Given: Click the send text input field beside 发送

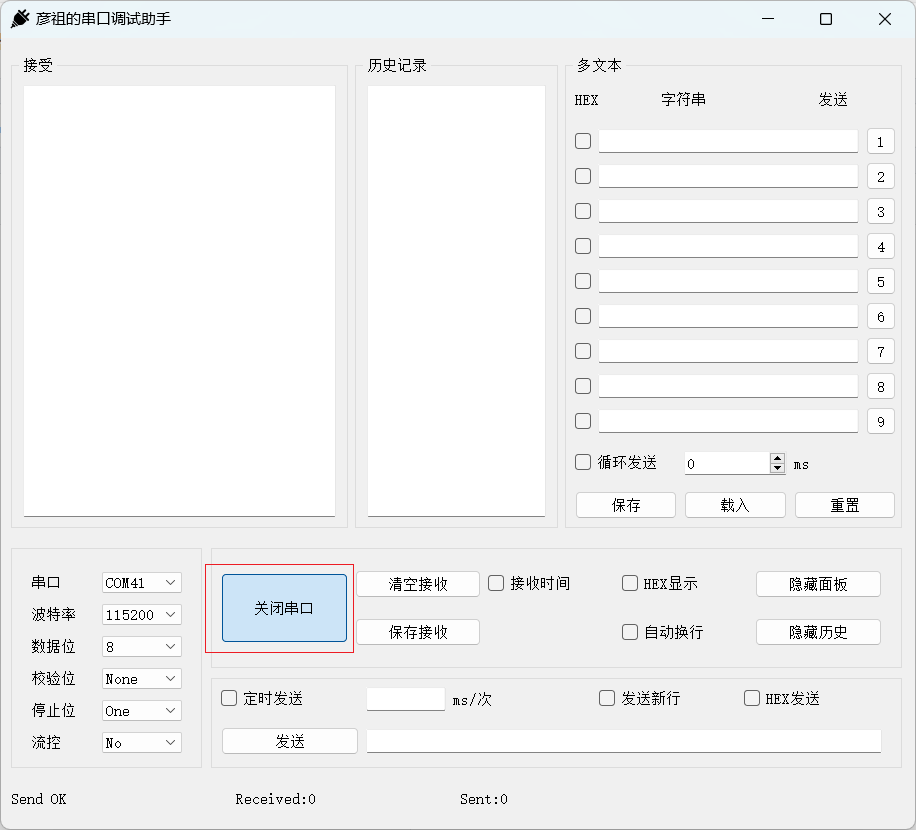Looking at the screenshot, I should tap(624, 741).
